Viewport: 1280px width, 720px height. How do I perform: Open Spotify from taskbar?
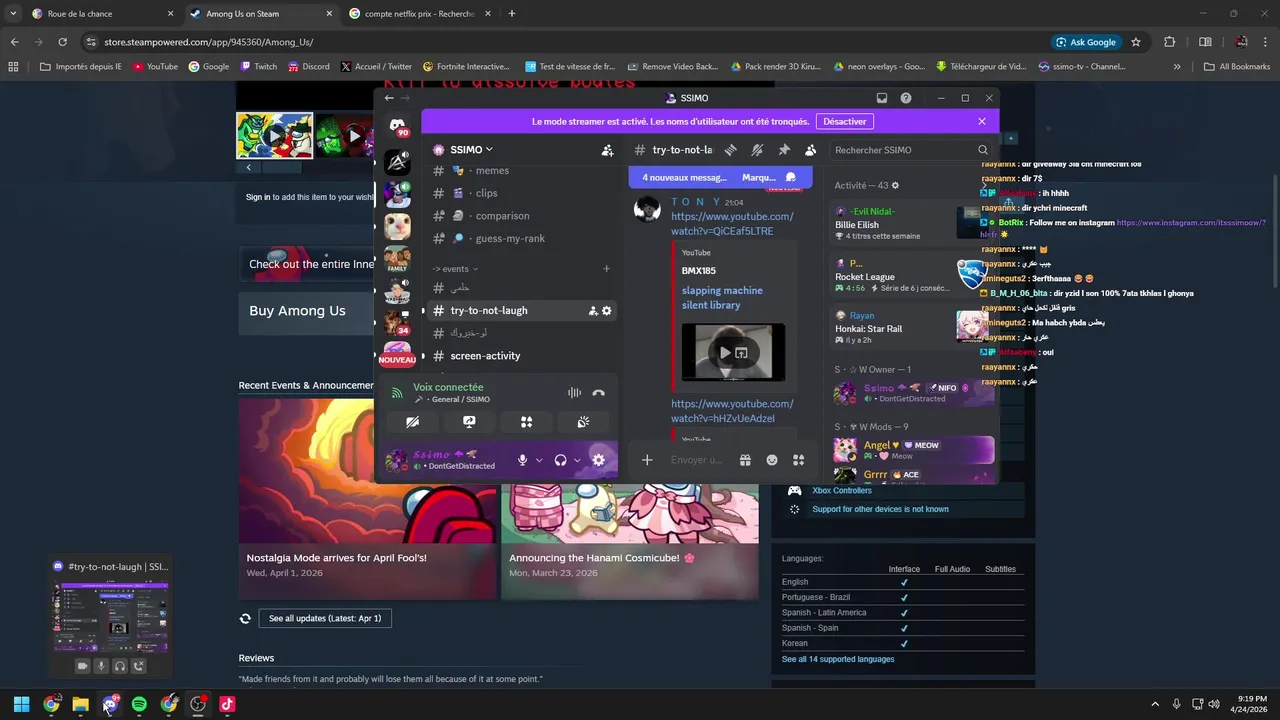(x=139, y=704)
